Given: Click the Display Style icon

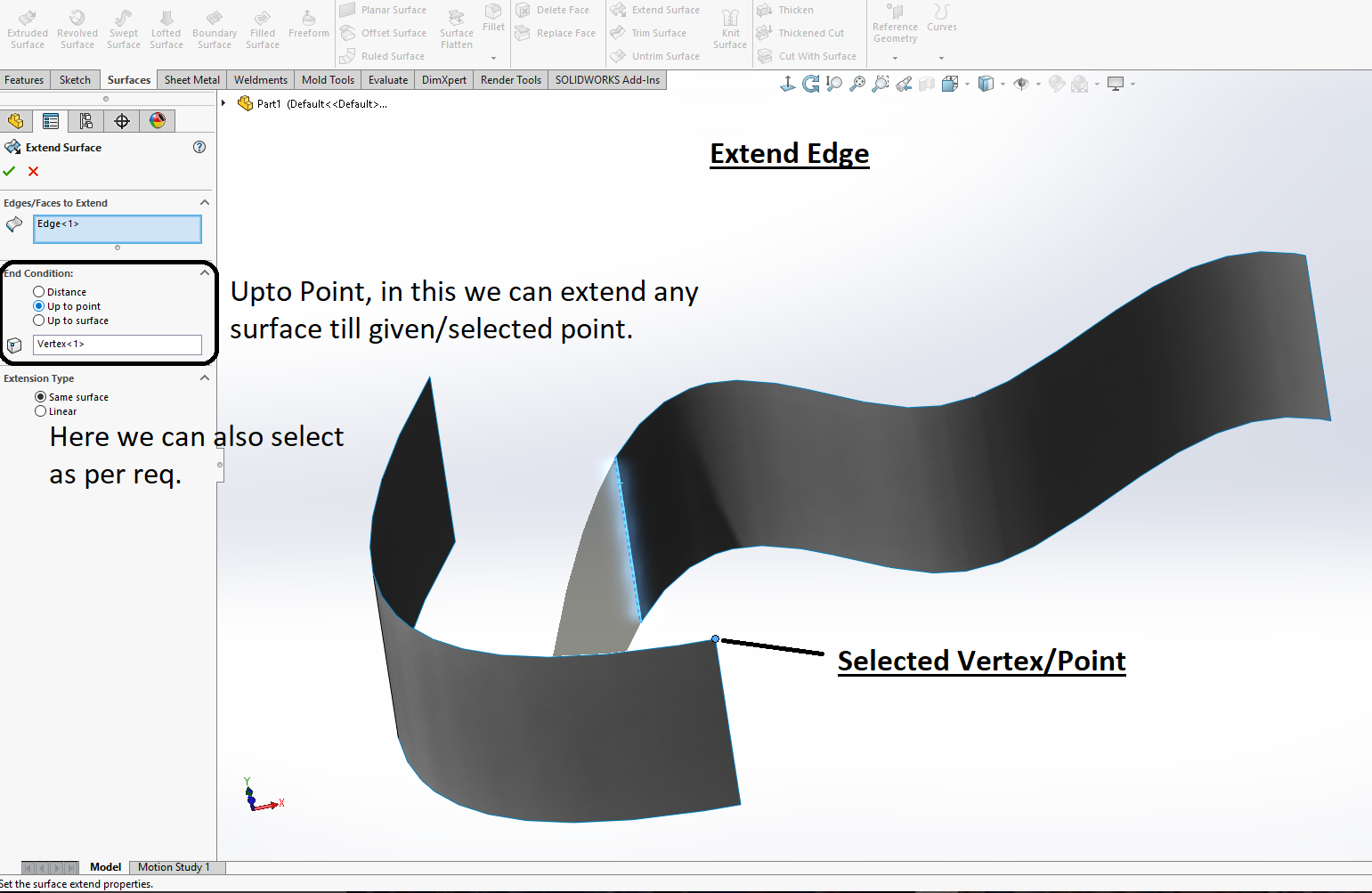Looking at the screenshot, I should pyautogui.click(x=986, y=84).
